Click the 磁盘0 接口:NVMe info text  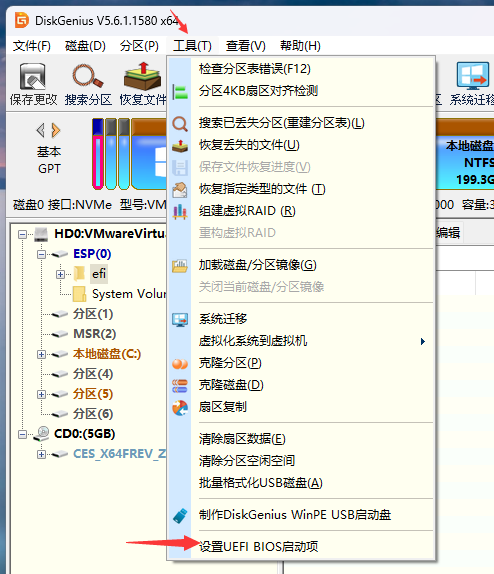tap(62, 205)
